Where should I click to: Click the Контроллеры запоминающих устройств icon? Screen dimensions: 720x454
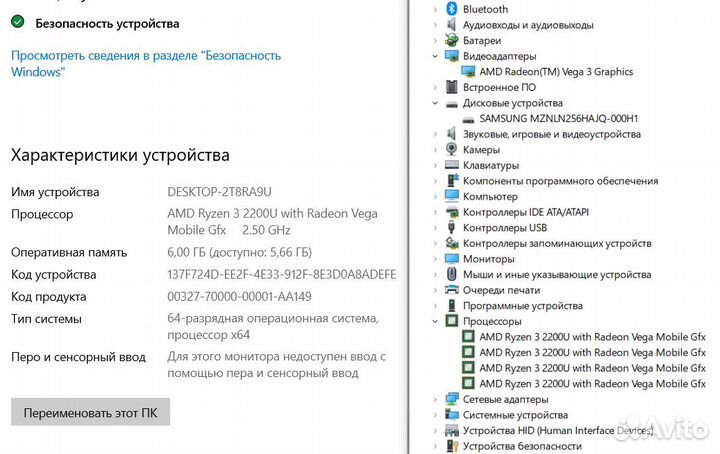coord(452,243)
